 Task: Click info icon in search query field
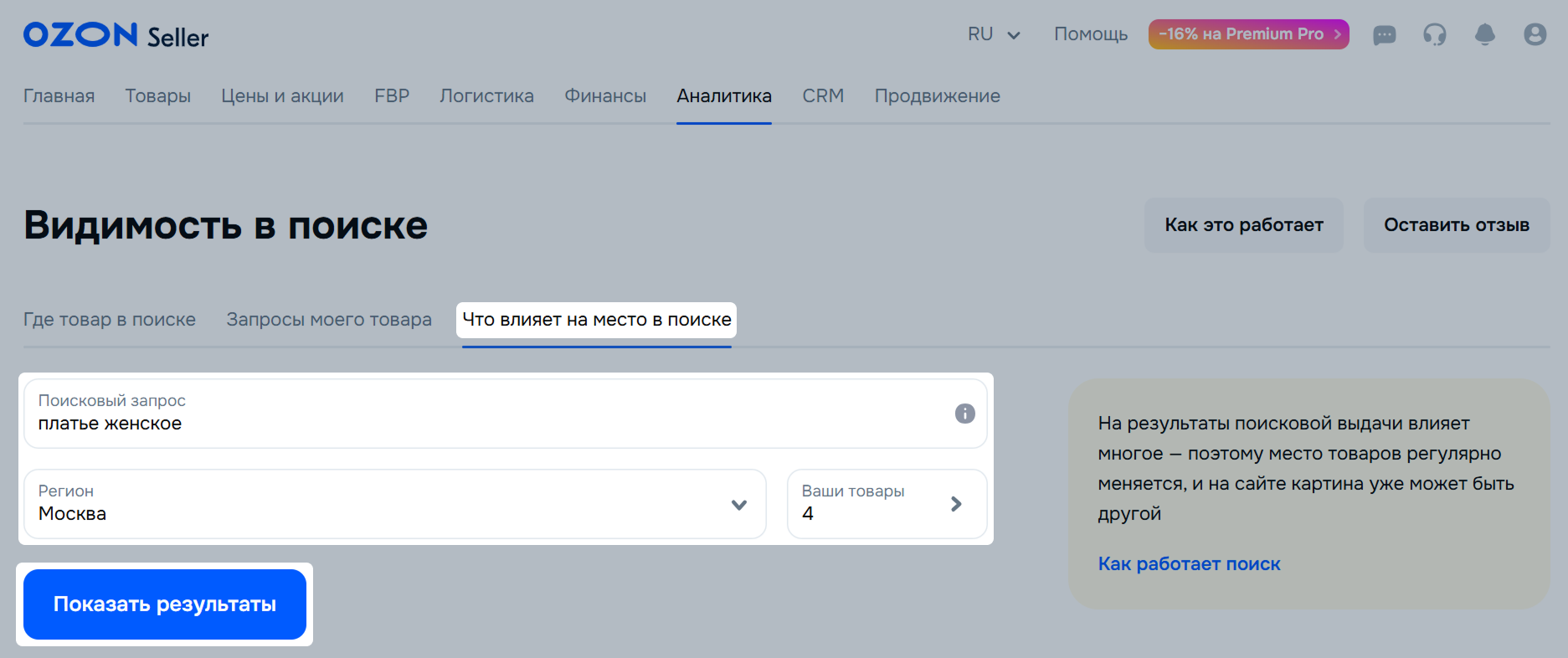point(964,414)
